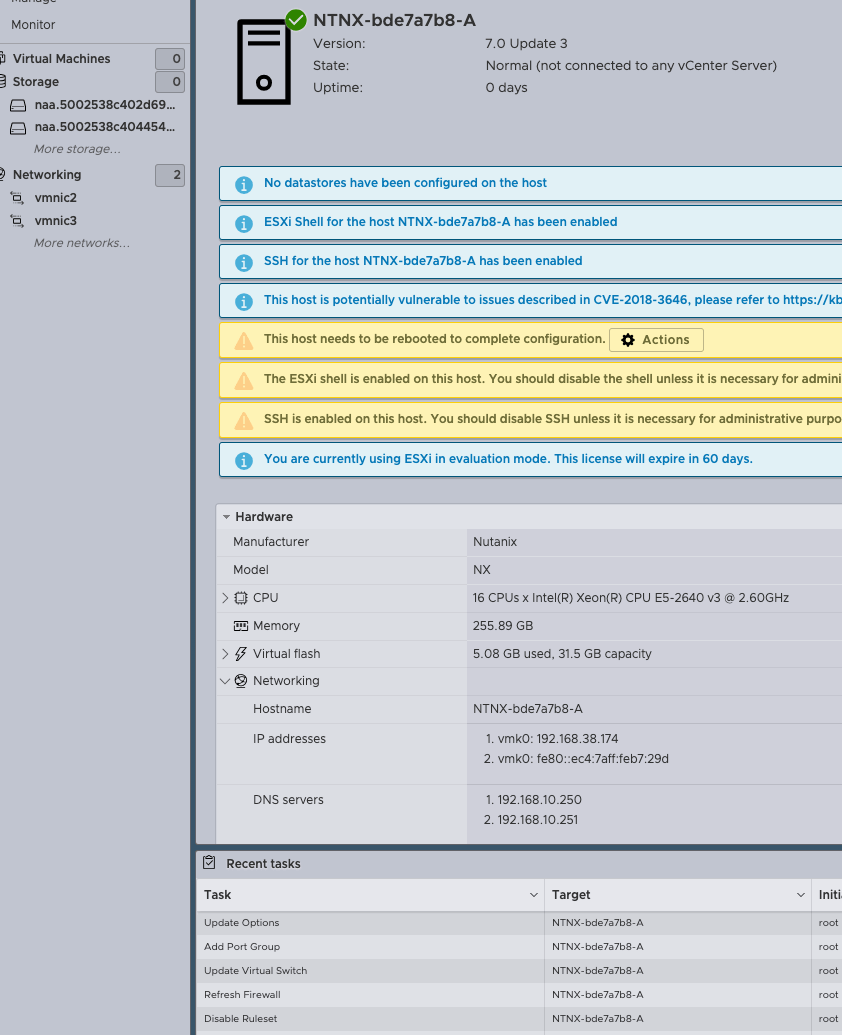
Task: Click the Recent tasks clipboard icon
Action: (x=209, y=863)
